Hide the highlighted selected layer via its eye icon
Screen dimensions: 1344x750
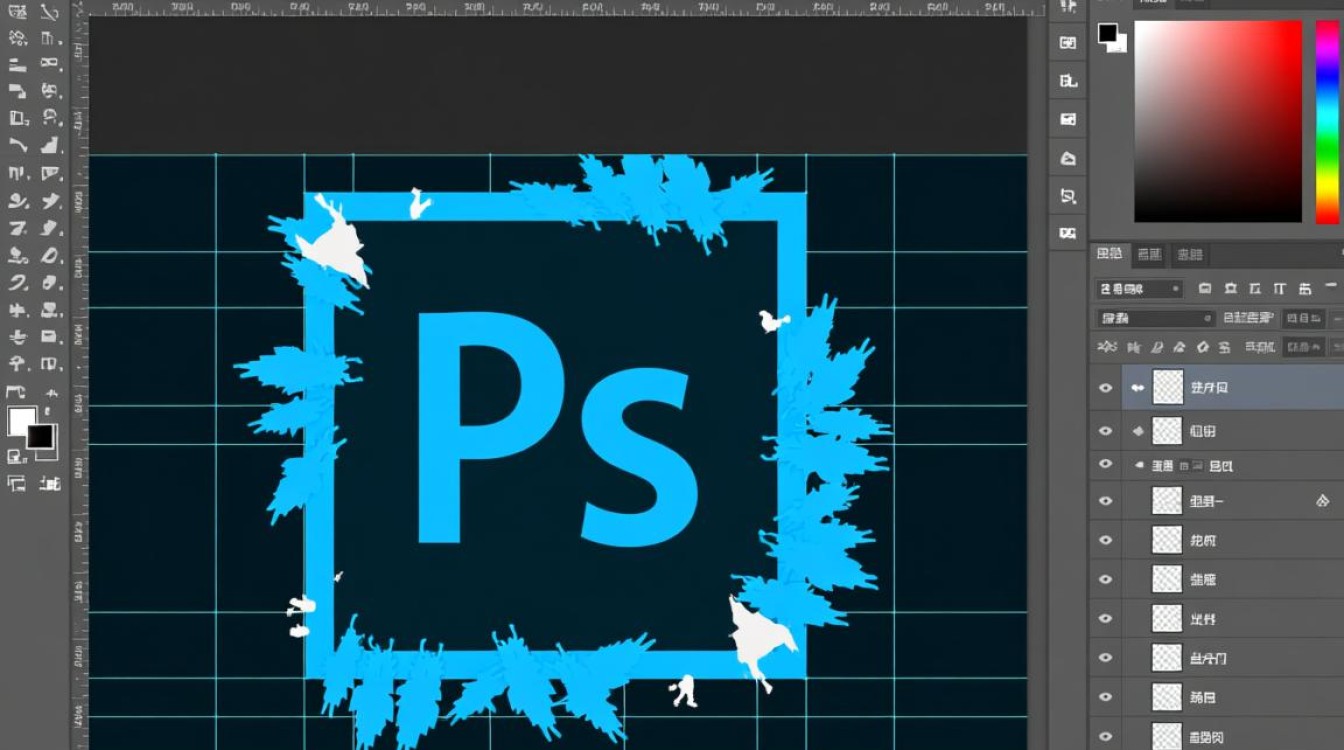tap(1105, 387)
